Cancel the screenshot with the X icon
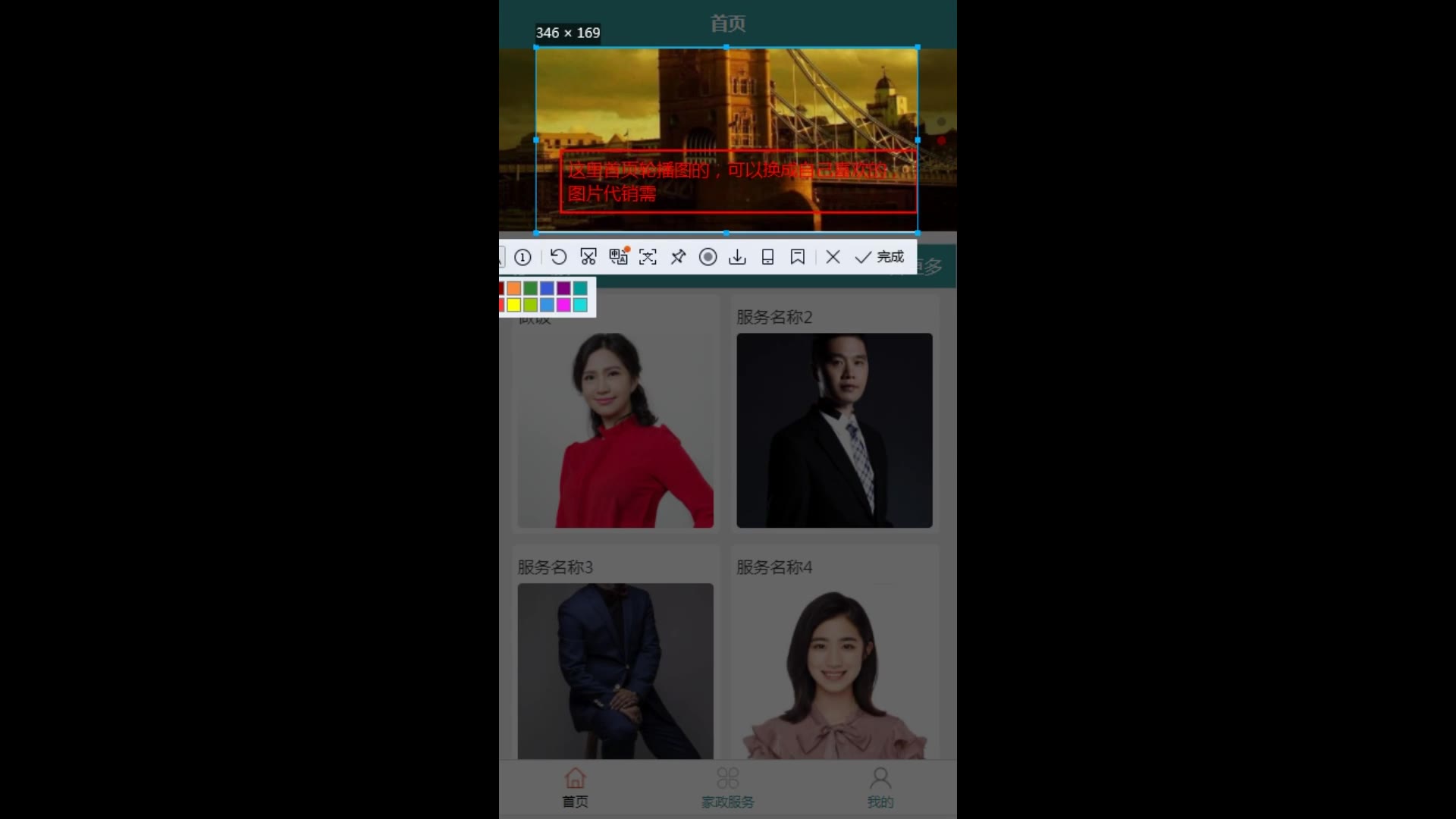The image size is (1456, 819). pyautogui.click(x=833, y=257)
